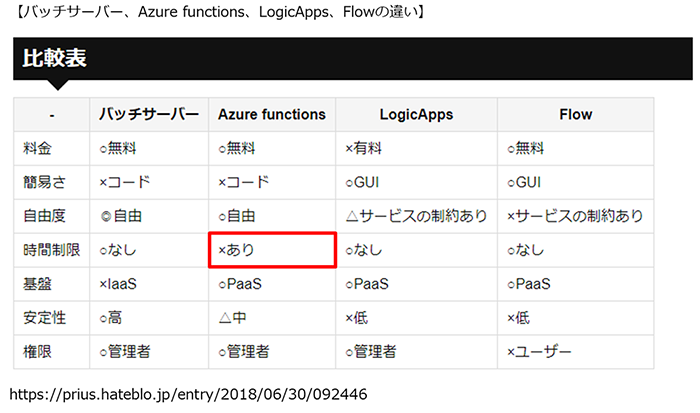Click the バッチサーバー column header
Viewport: 700px width, 413px height.
tap(149, 115)
